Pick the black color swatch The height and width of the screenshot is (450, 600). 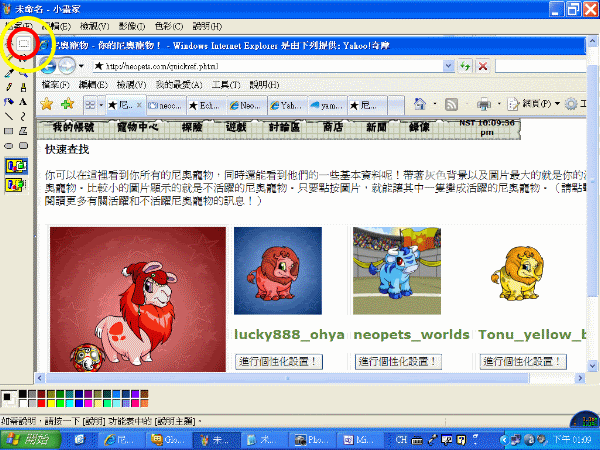(x=23, y=394)
